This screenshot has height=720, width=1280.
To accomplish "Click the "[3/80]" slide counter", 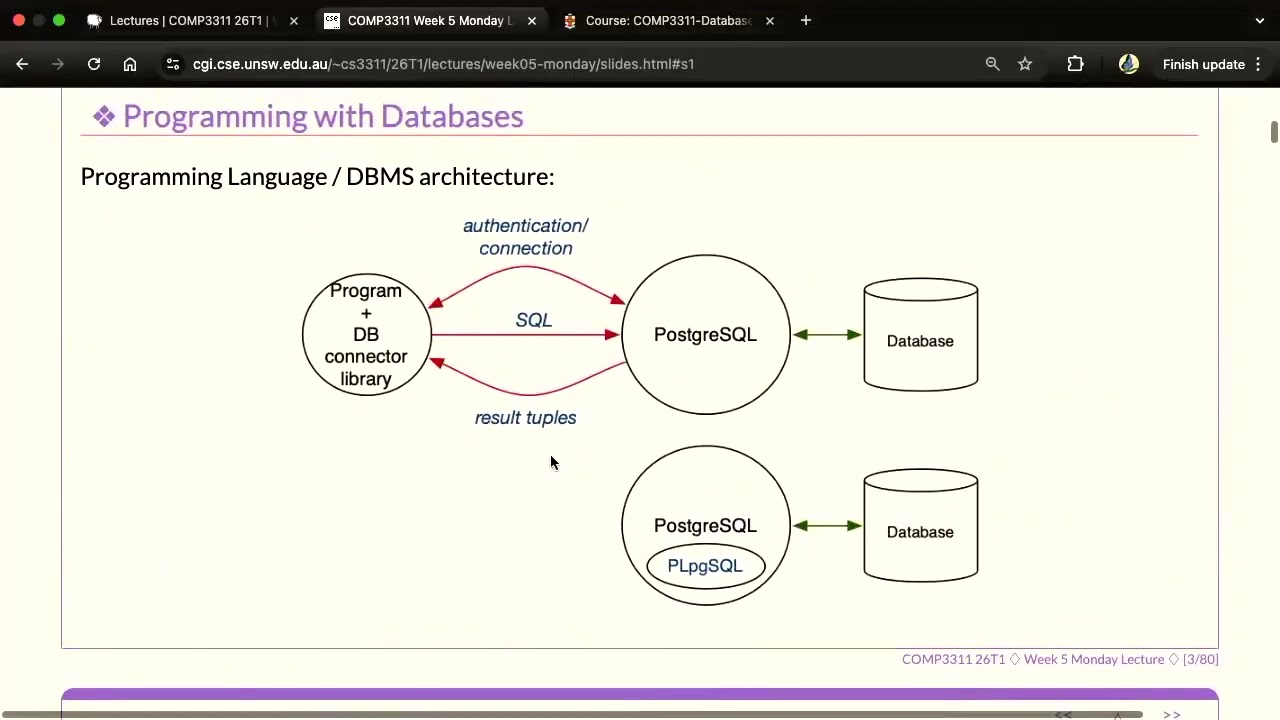I will [1200, 659].
